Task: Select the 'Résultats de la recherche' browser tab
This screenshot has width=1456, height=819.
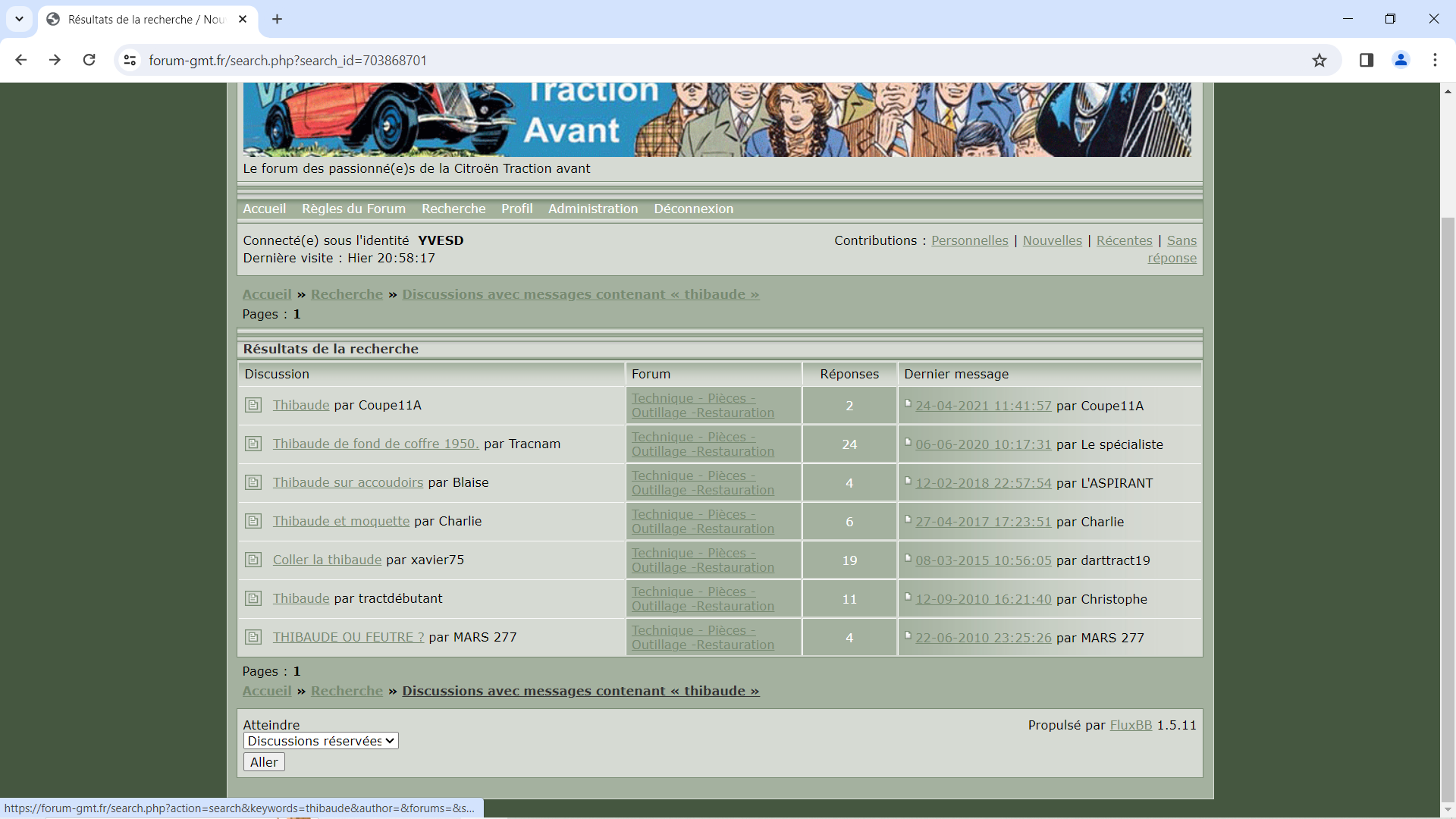Action: tap(144, 20)
